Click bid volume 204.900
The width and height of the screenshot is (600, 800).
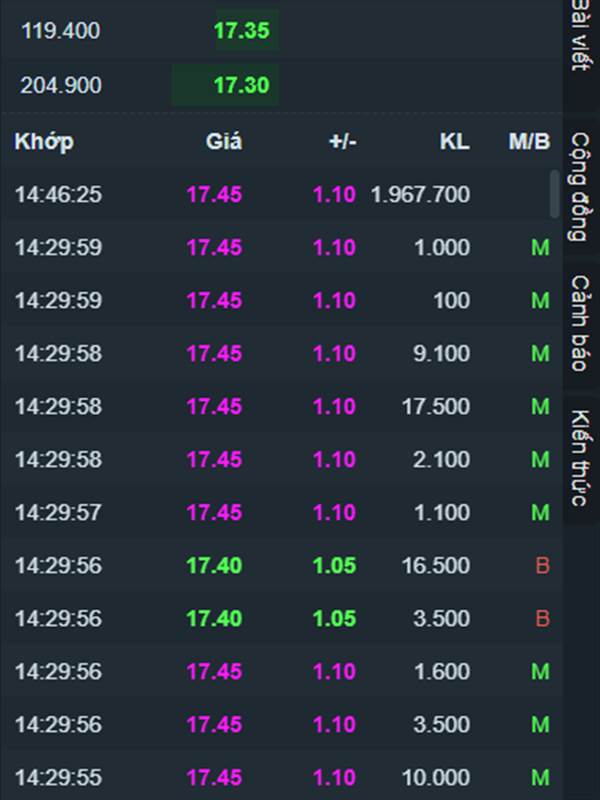pos(61,85)
